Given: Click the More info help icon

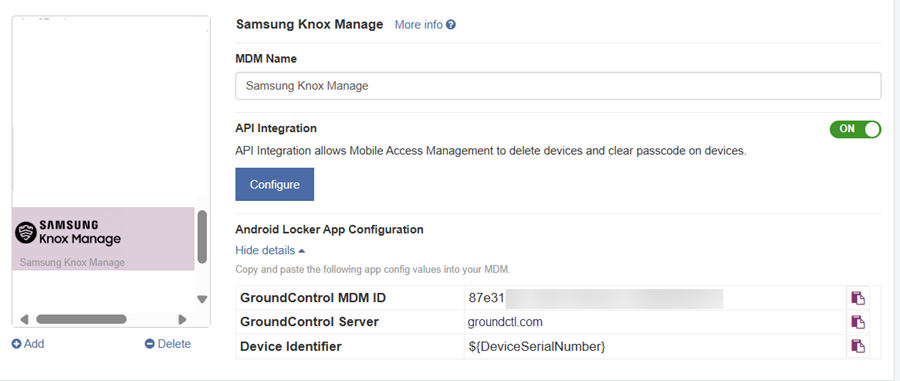Looking at the screenshot, I should (451, 25).
